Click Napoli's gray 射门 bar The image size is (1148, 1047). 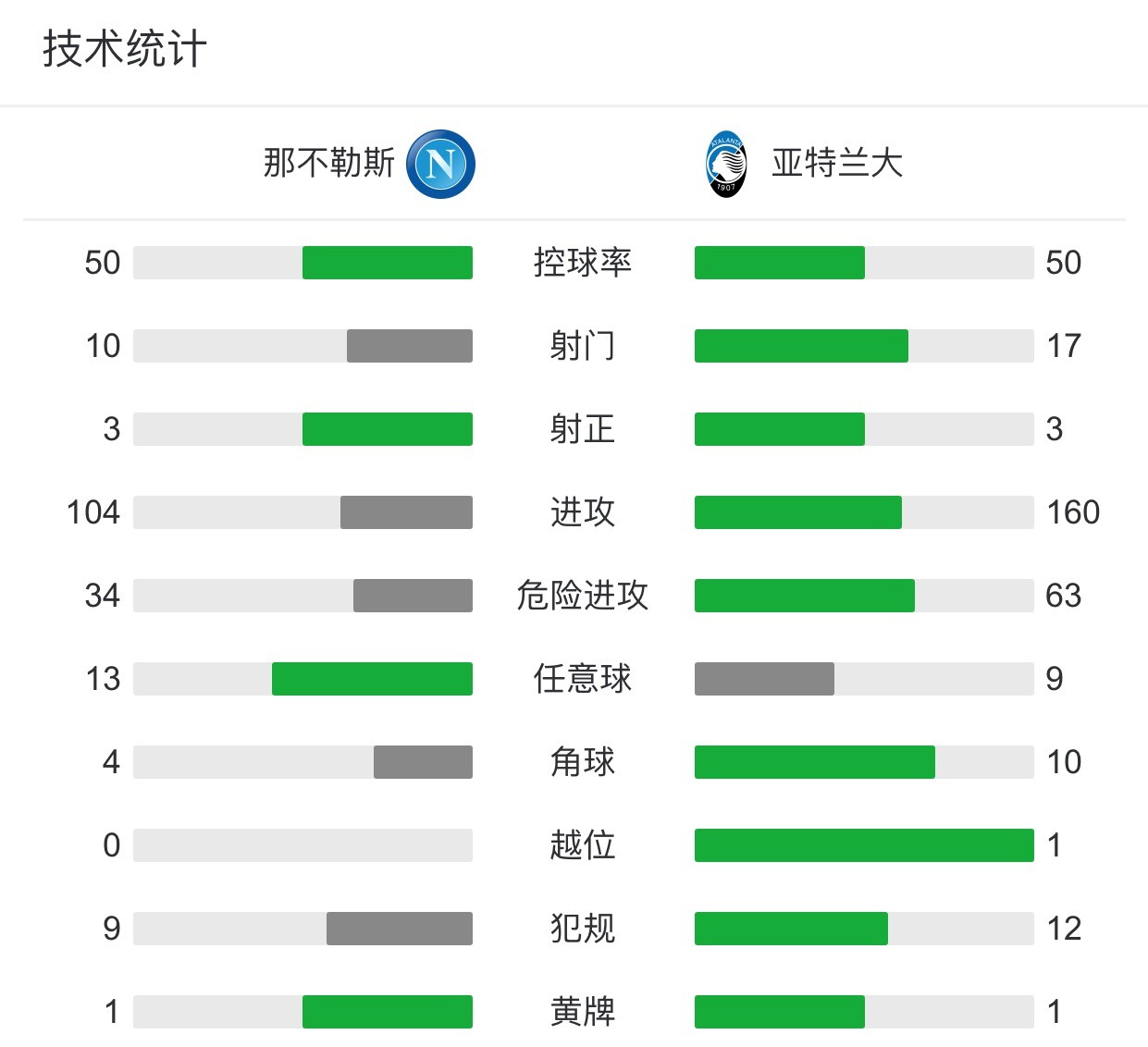pos(410,346)
